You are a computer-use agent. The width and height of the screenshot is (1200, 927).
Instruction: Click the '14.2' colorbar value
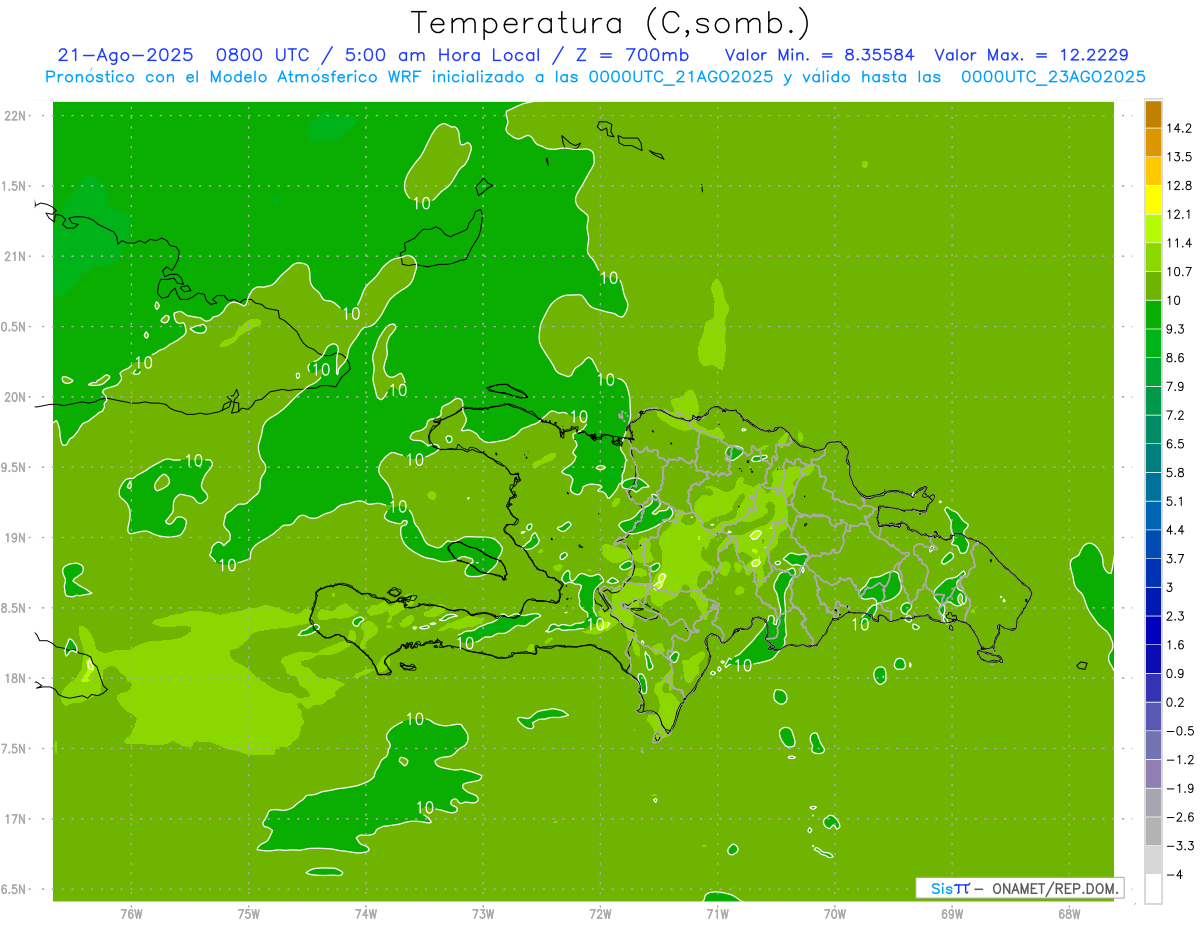tap(1178, 128)
